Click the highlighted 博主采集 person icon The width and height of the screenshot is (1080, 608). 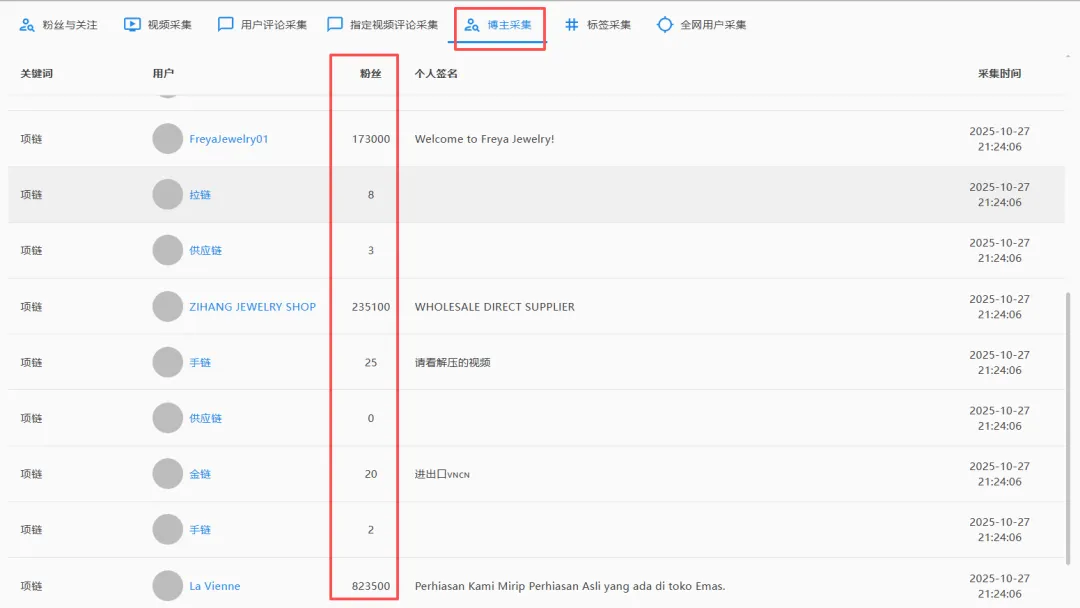click(x=472, y=25)
